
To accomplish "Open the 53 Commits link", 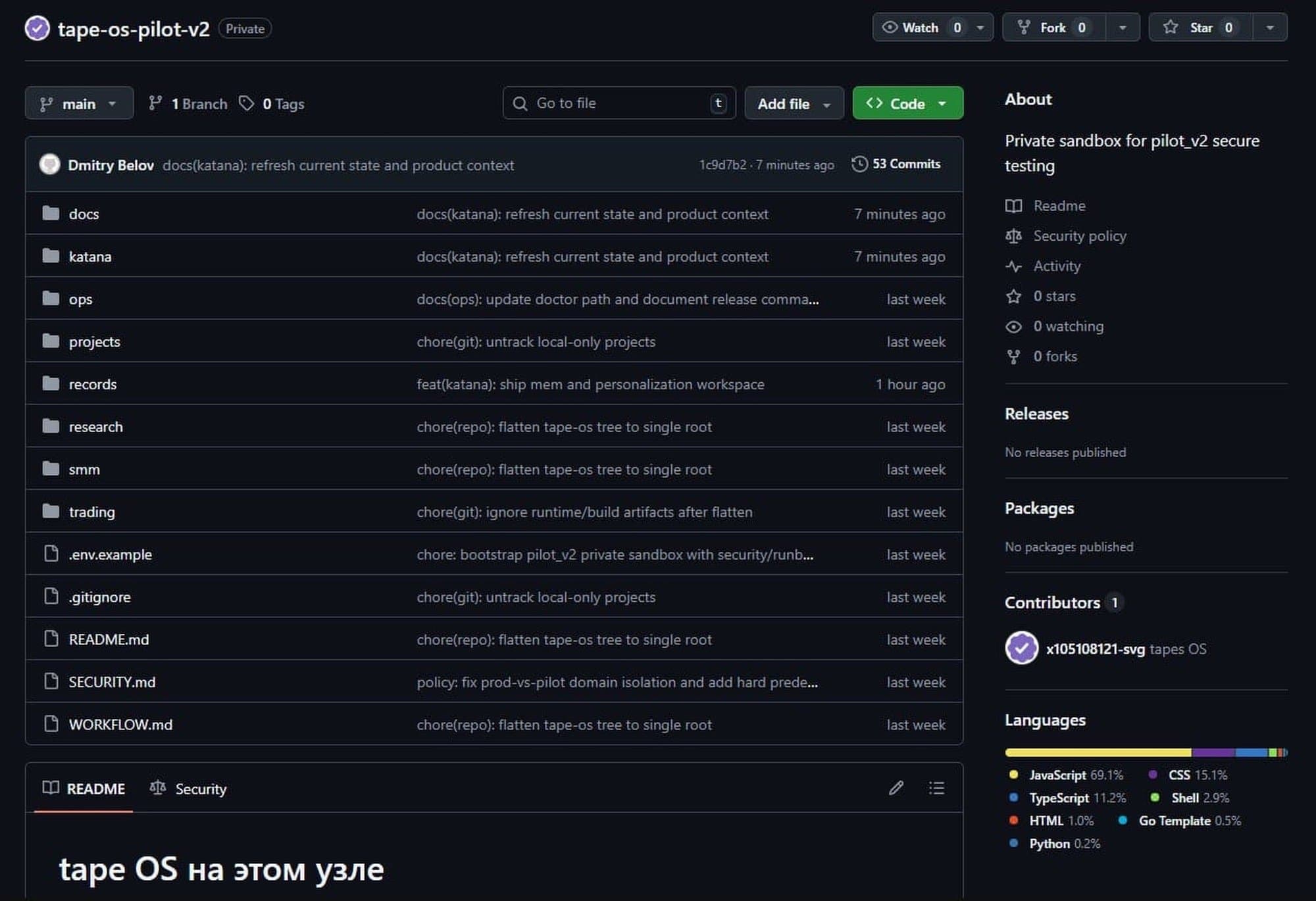I will point(905,164).
